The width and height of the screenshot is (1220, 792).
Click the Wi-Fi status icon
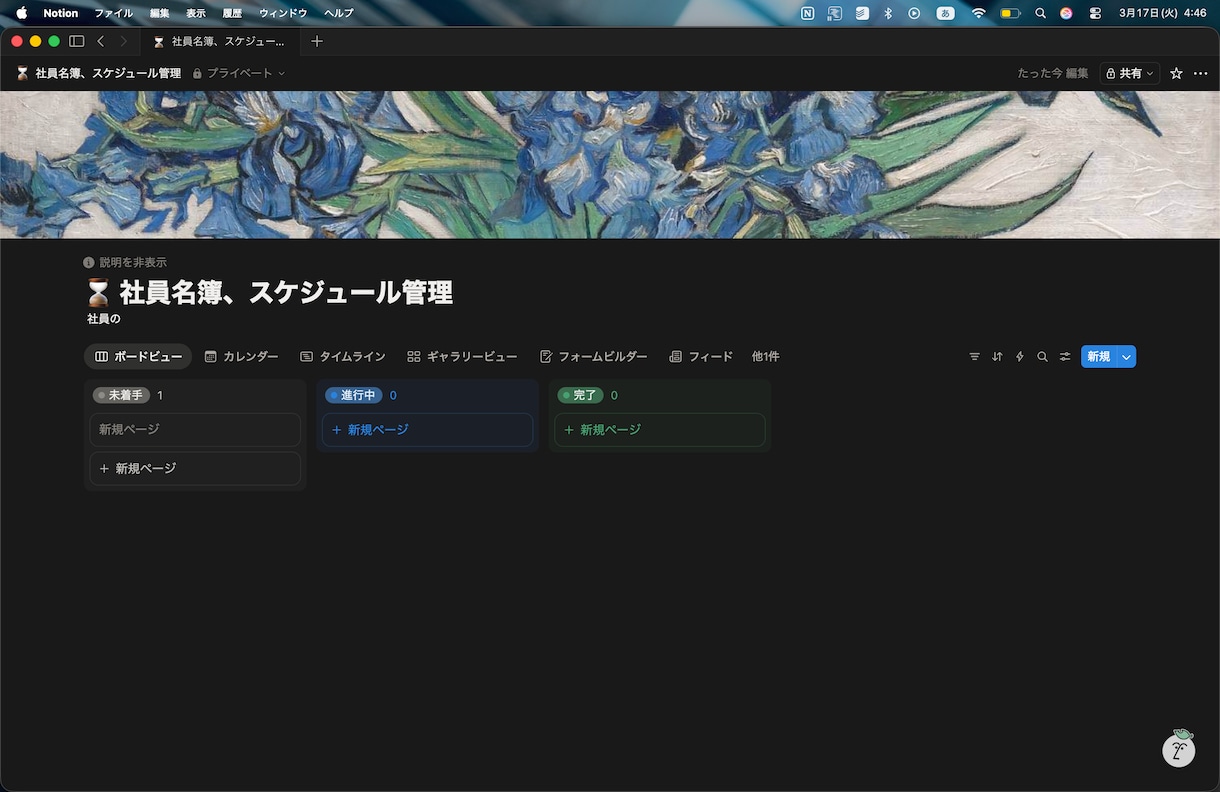pos(978,13)
